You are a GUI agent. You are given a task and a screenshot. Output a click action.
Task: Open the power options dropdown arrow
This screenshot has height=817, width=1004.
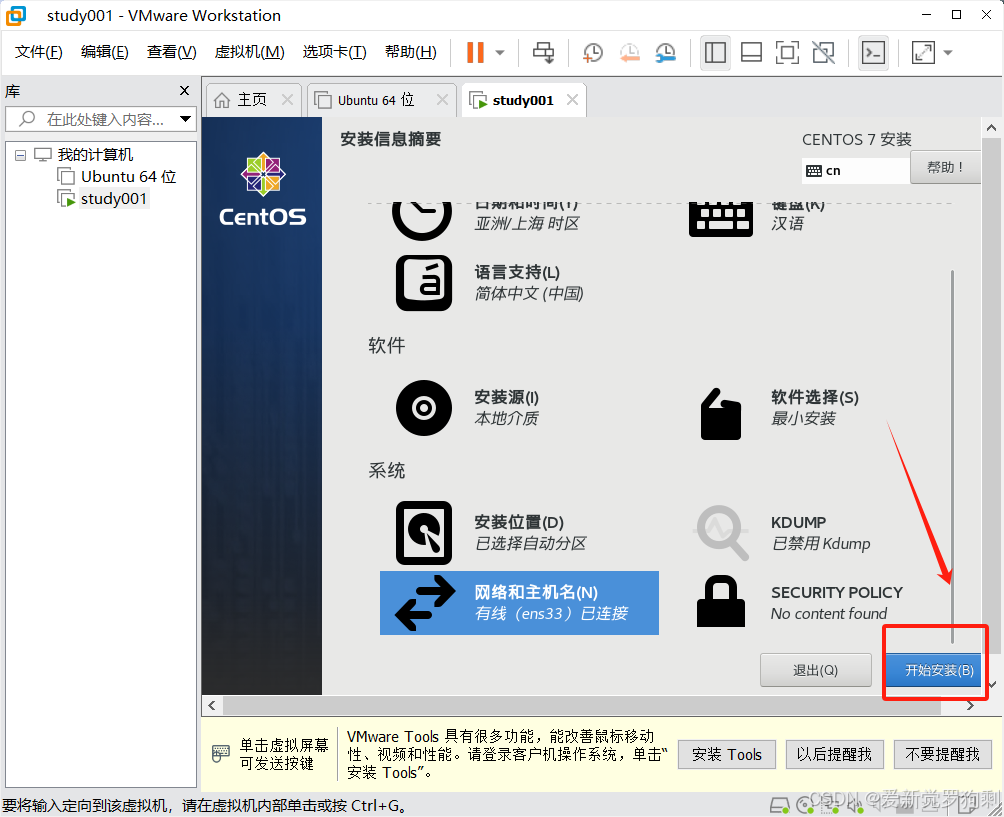[x=500, y=53]
